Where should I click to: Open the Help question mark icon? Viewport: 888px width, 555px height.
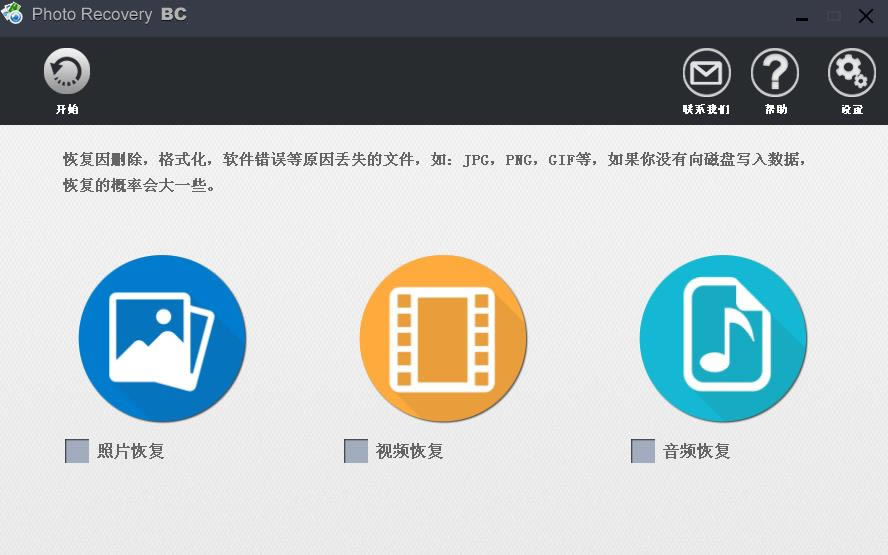[x=775, y=72]
